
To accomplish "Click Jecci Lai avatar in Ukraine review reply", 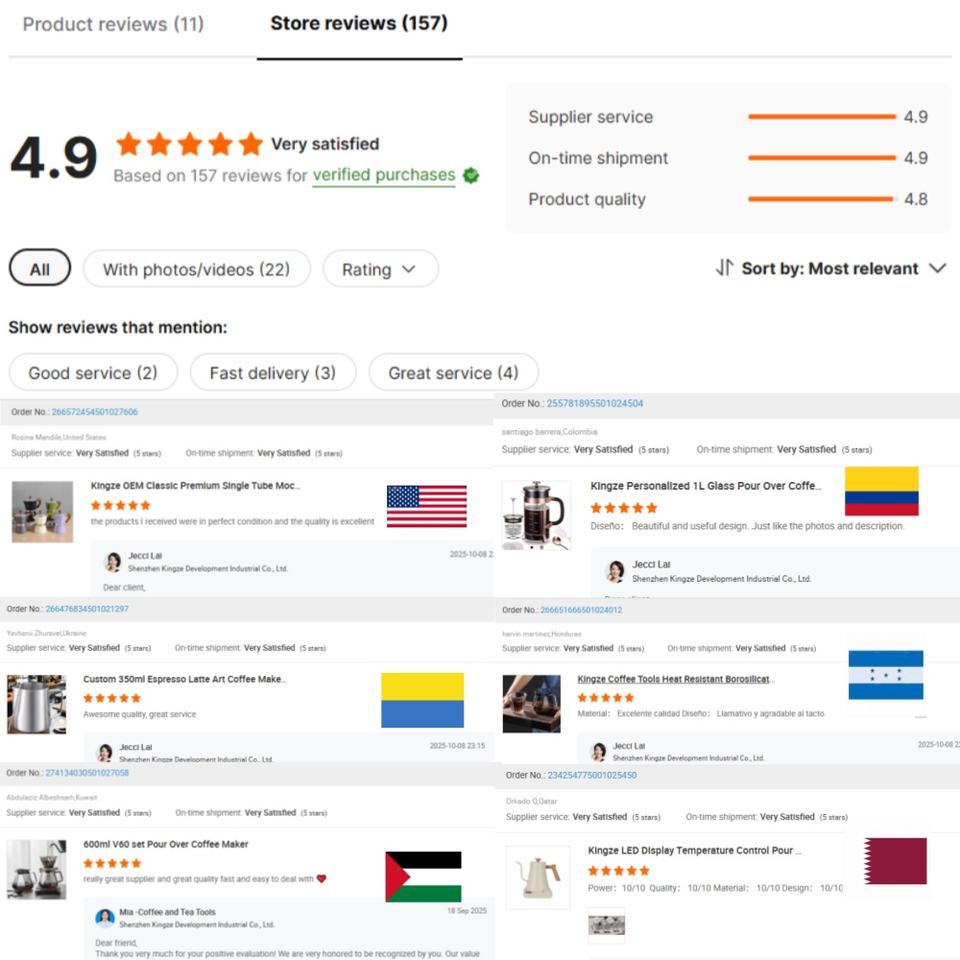I will [105, 752].
